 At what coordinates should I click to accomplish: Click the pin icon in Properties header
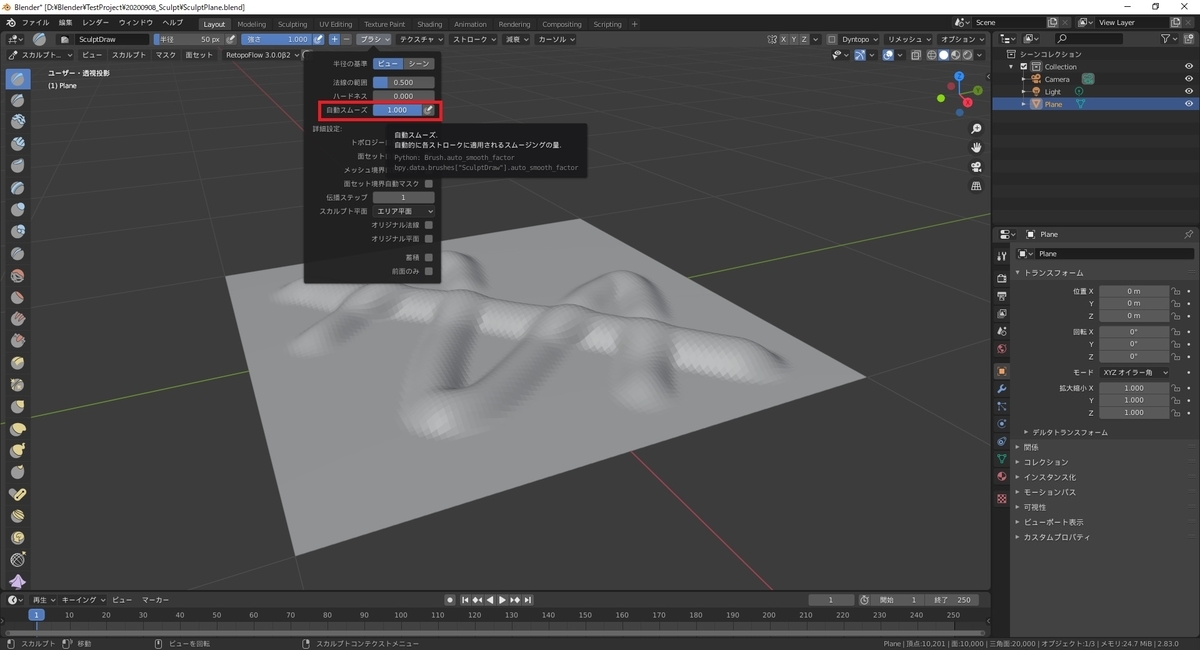(x=1188, y=234)
